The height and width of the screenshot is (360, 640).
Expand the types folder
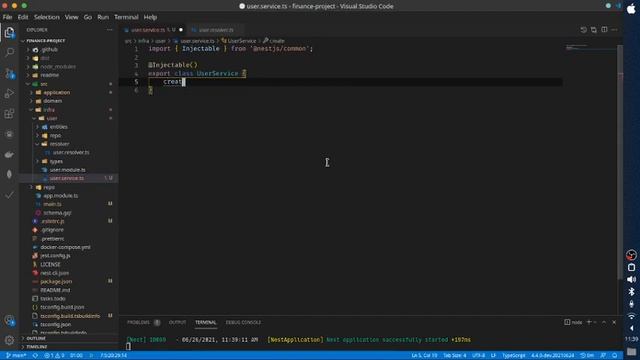(x=56, y=162)
